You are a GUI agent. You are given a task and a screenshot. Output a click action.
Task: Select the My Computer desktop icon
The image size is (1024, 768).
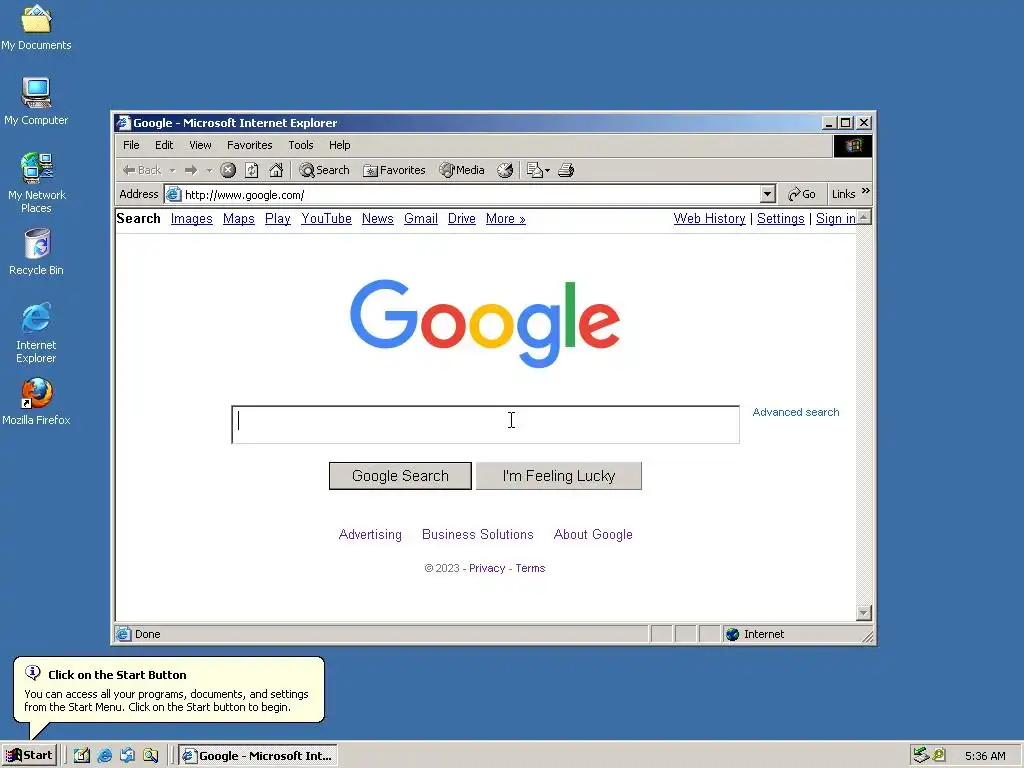point(37,102)
